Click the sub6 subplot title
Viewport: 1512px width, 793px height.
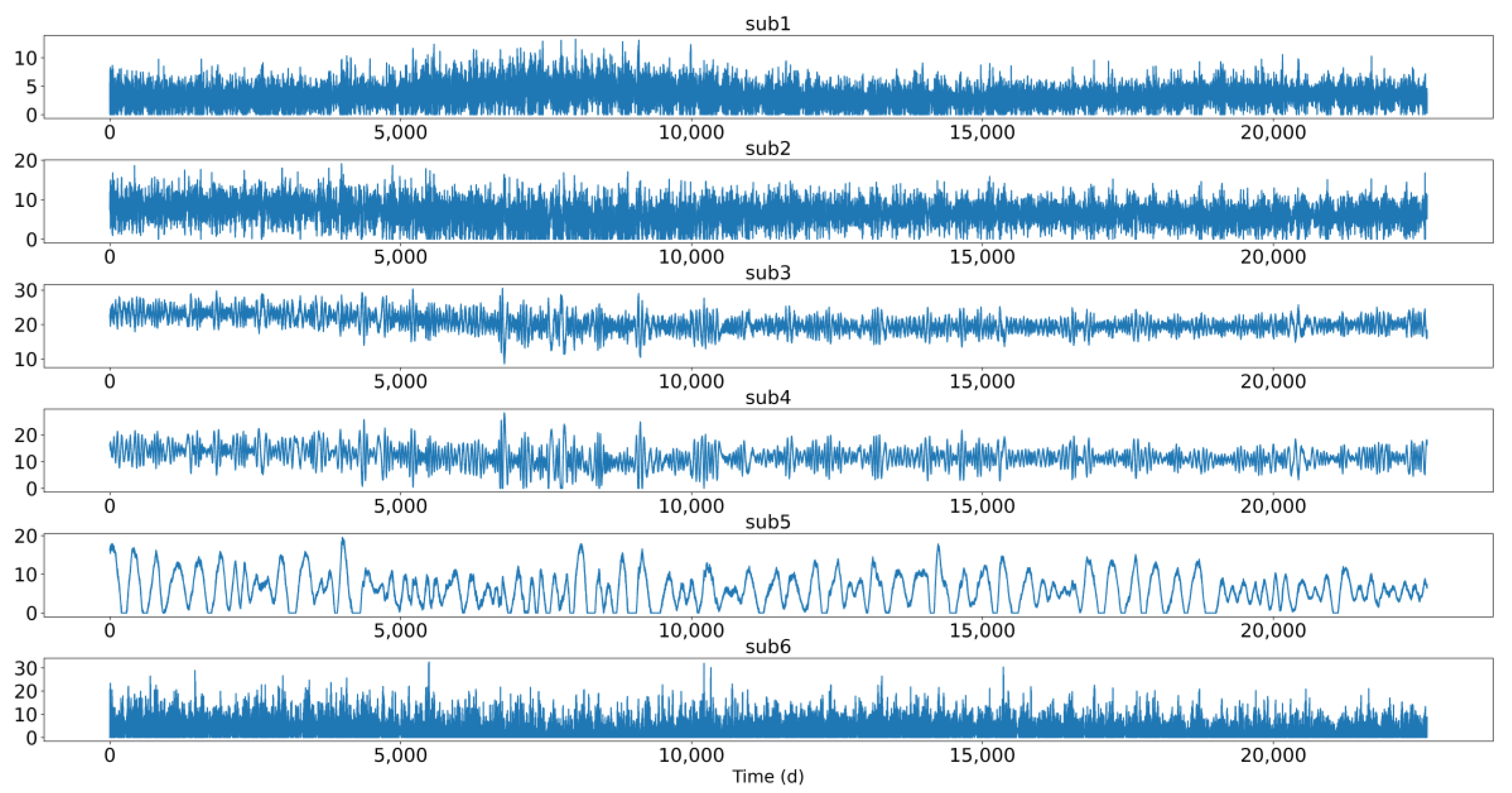click(768, 646)
